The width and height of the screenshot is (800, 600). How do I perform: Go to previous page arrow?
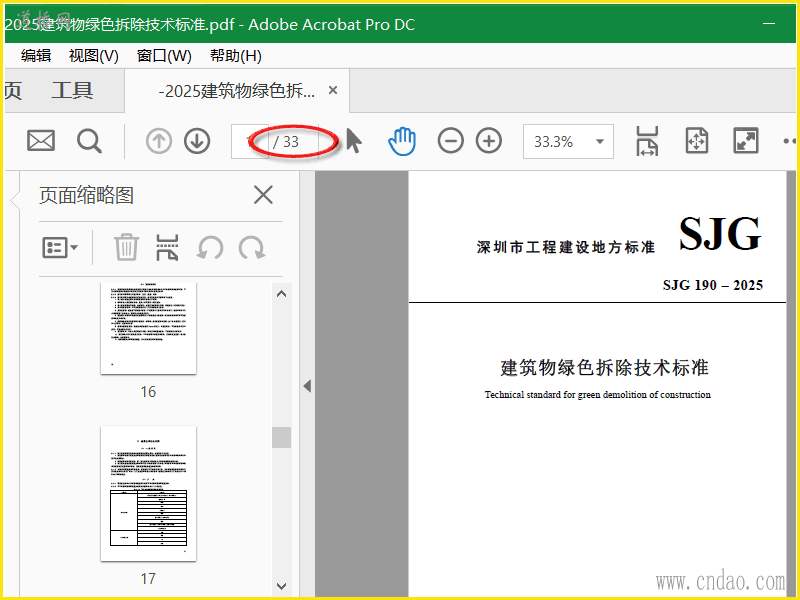pyautogui.click(x=159, y=141)
